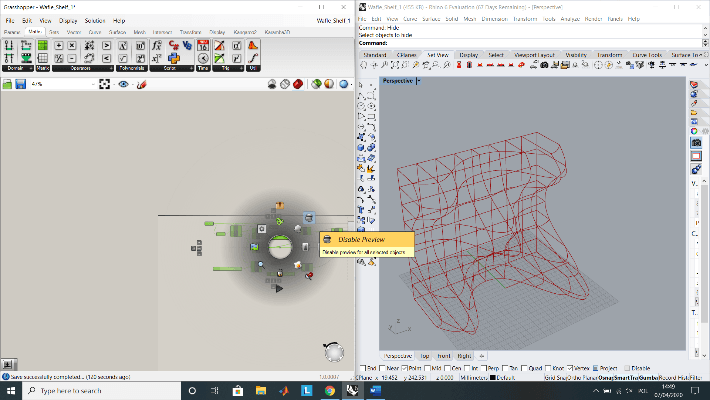This screenshot has width=710, height=400.
Task: Open Chrome from the Windows taskbar
Action: (x=329, y=390)
